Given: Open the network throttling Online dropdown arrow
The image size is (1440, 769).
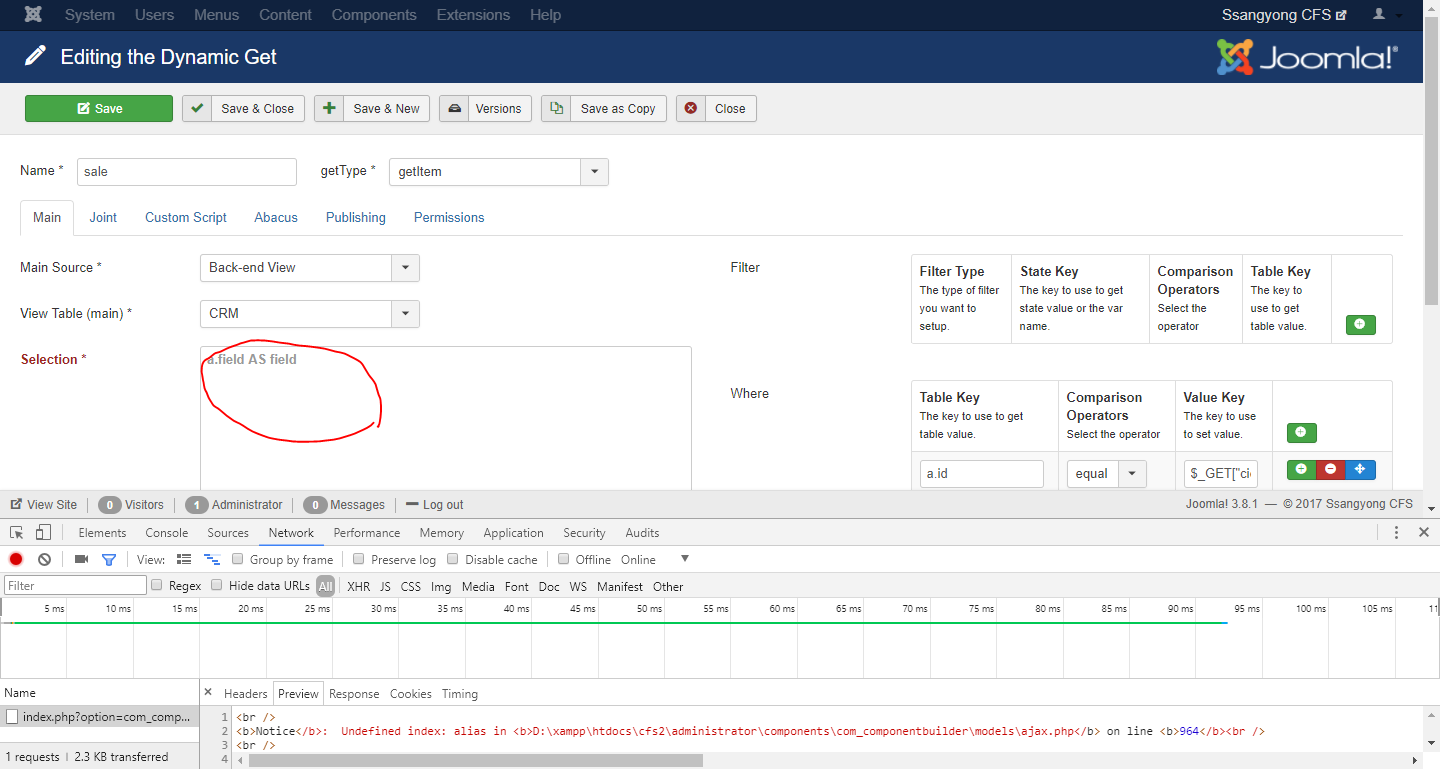Looking at the screenshot, I should pyautogui.click(x=685, y=559).
